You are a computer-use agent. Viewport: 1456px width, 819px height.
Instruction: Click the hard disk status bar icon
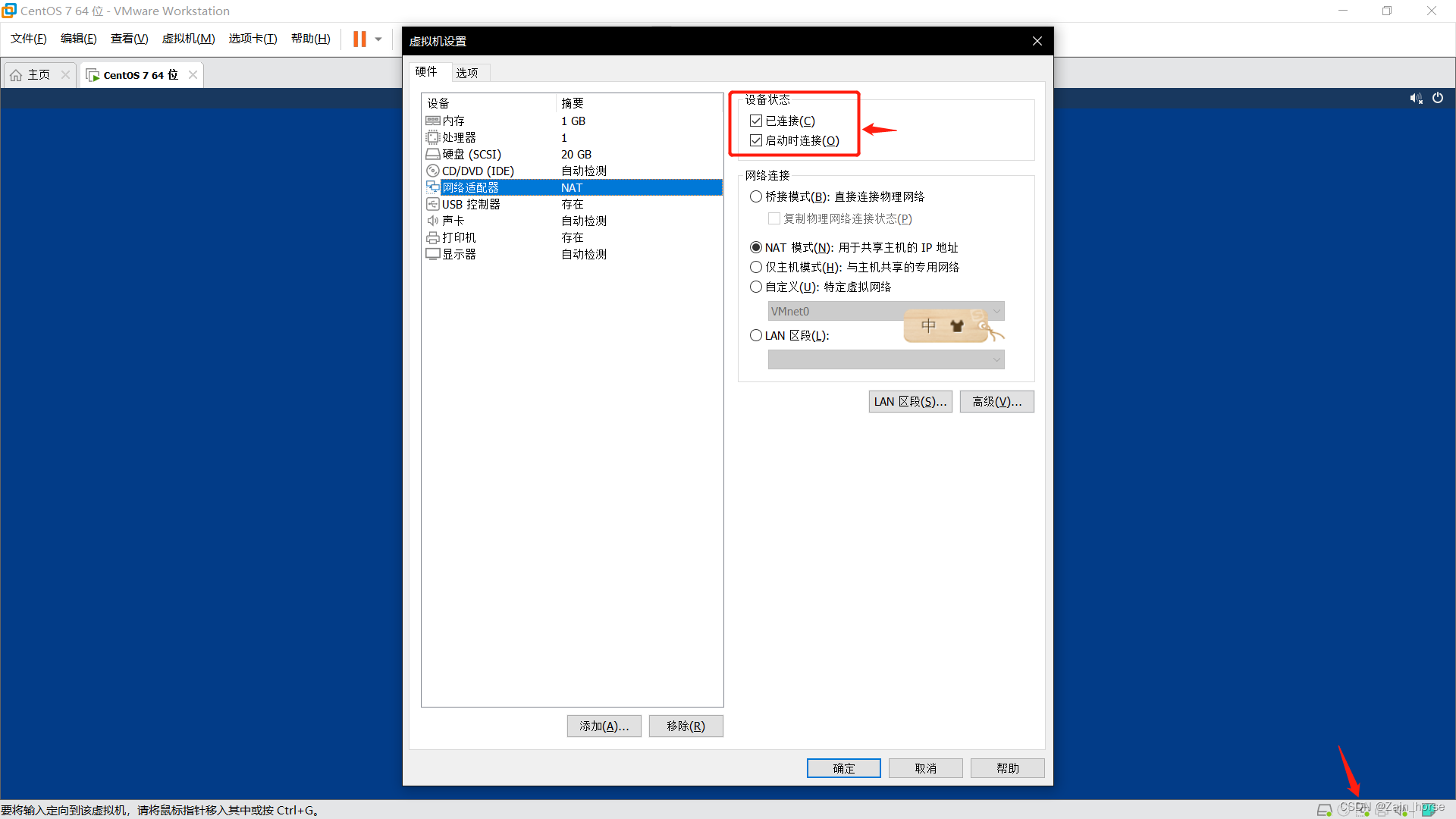(1325, 810)
